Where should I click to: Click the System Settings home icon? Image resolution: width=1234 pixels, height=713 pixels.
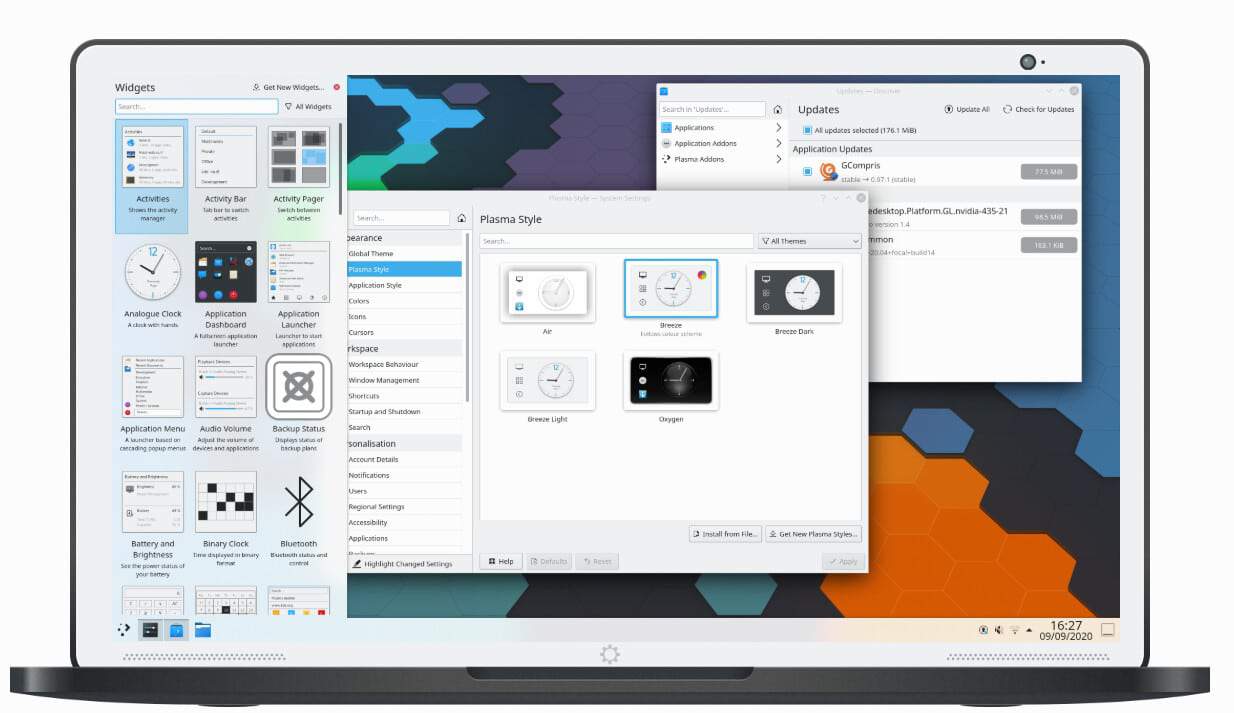(461, 218)
